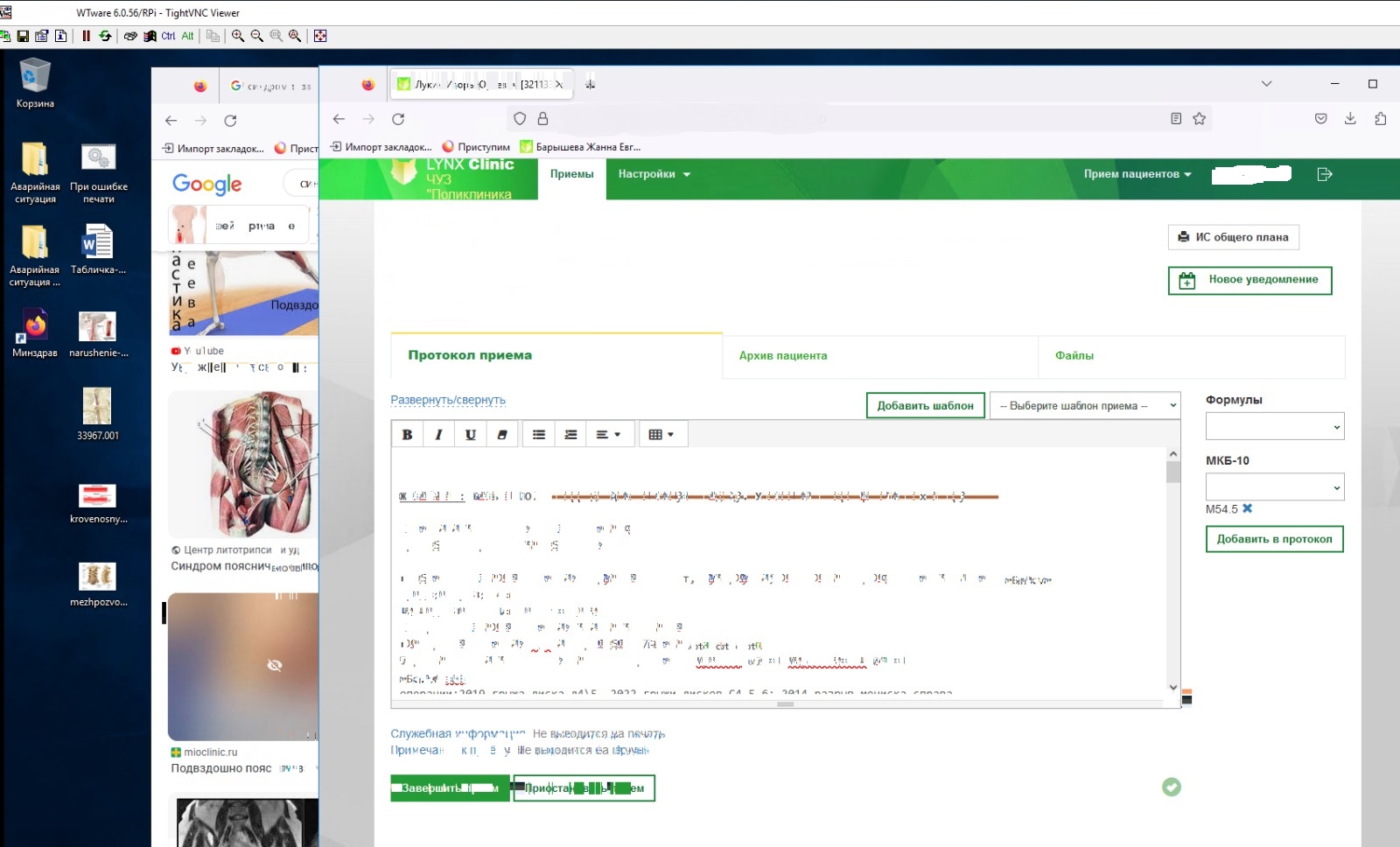
Task: Pause the TightVNC viewer session
Action: point(86,36)
